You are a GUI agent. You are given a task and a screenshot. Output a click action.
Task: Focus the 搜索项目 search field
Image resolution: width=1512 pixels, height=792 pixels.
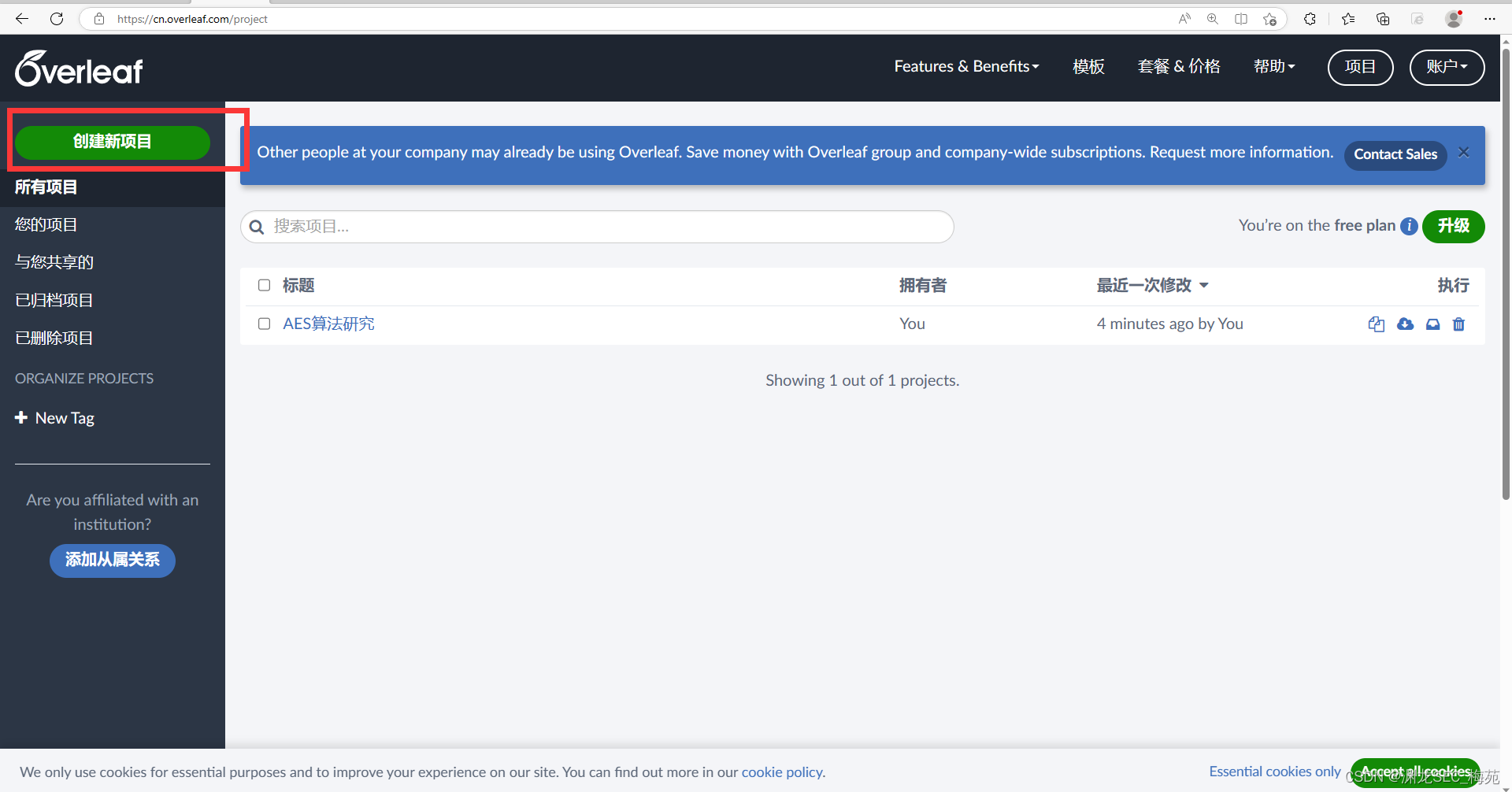coord(597,227)
